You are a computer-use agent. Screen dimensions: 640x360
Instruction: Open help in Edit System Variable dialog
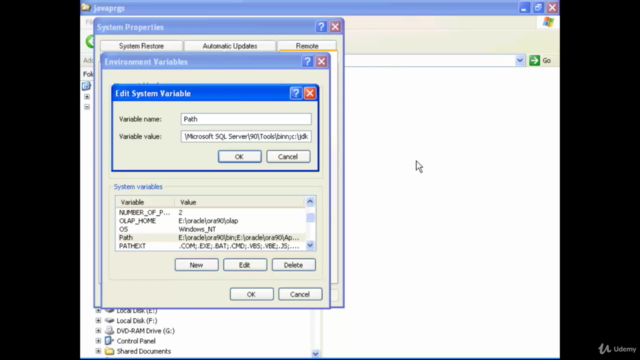pos(296,93)
